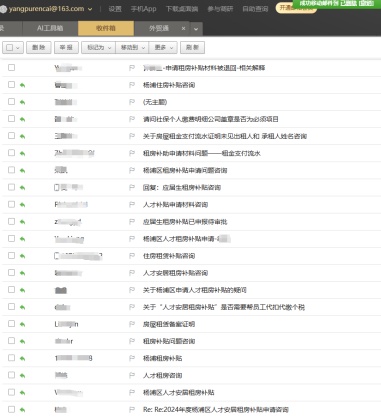Click replied arrow icon on (无主题) row
381x417 pixels.
(22, 102)
